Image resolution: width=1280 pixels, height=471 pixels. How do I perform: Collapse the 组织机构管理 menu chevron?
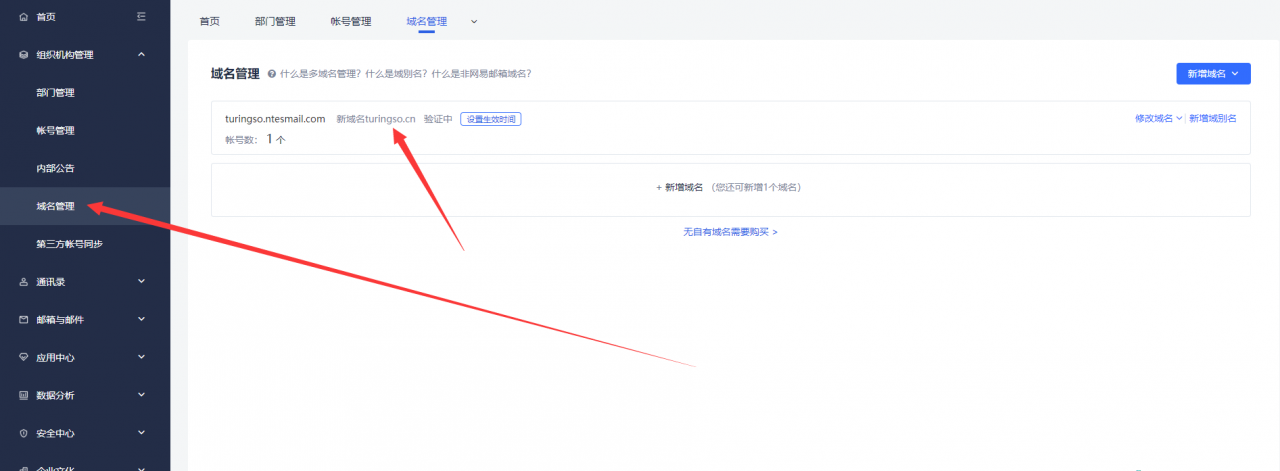141,55
